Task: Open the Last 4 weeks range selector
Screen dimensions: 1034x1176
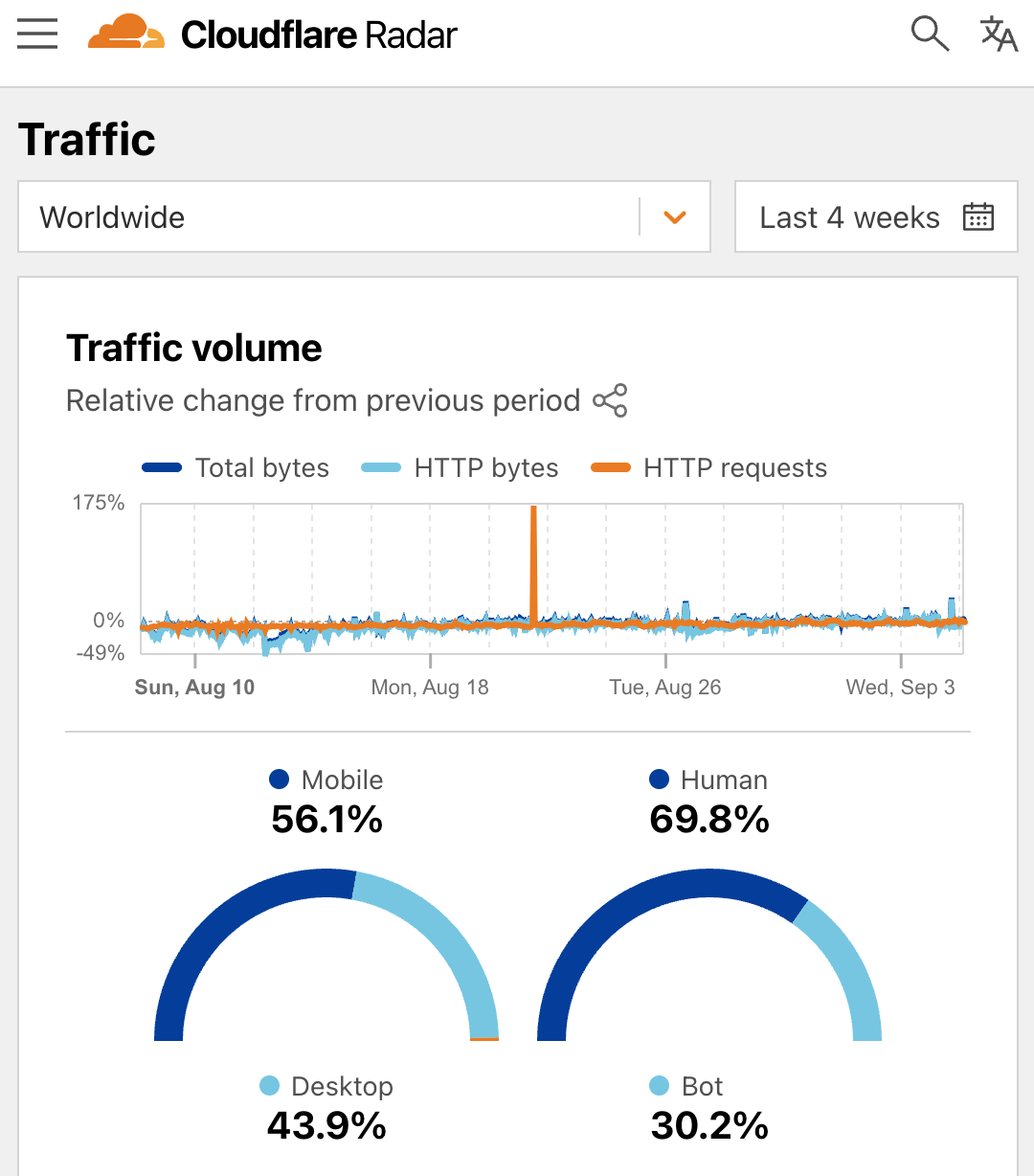Action: [876, 217]
